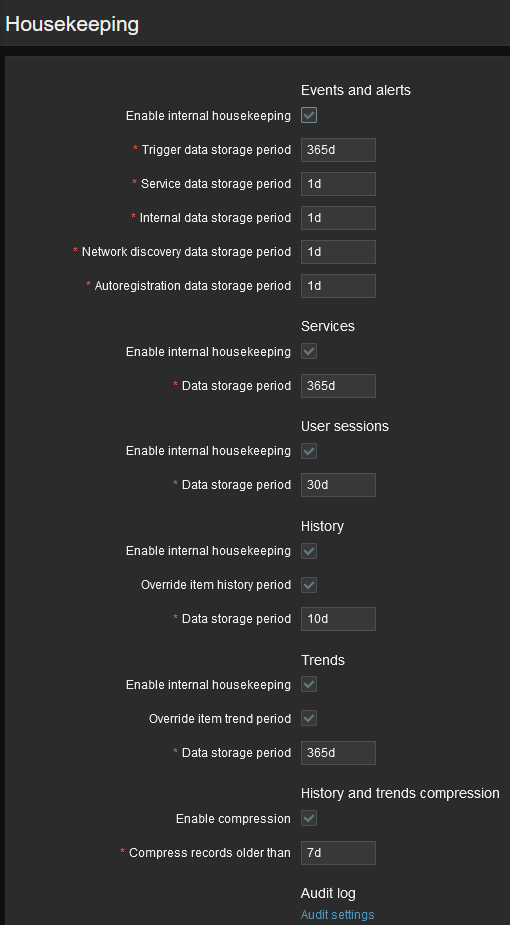The image size is (510, 925).
Task: Toggle the Enable compression checkbox
Action: pyautogui.click(x=309, y=819)
